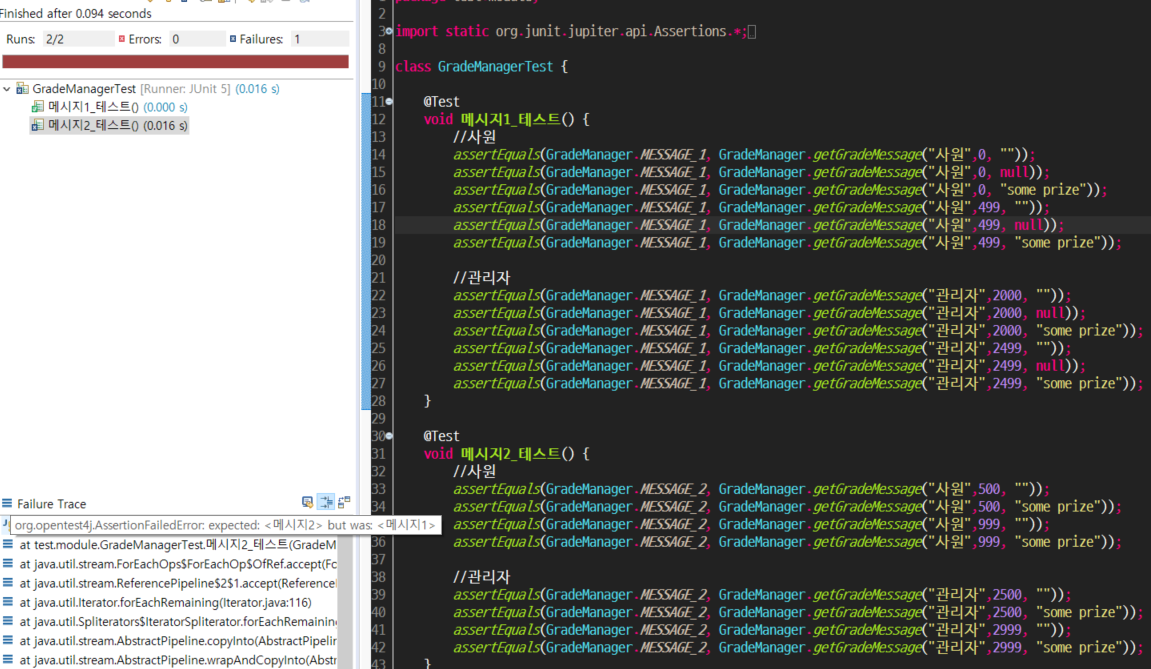This screenshot has width=1151, height=669.
Task: Click the test suite icon of GradeManagerTest
Action: [23, 89]
